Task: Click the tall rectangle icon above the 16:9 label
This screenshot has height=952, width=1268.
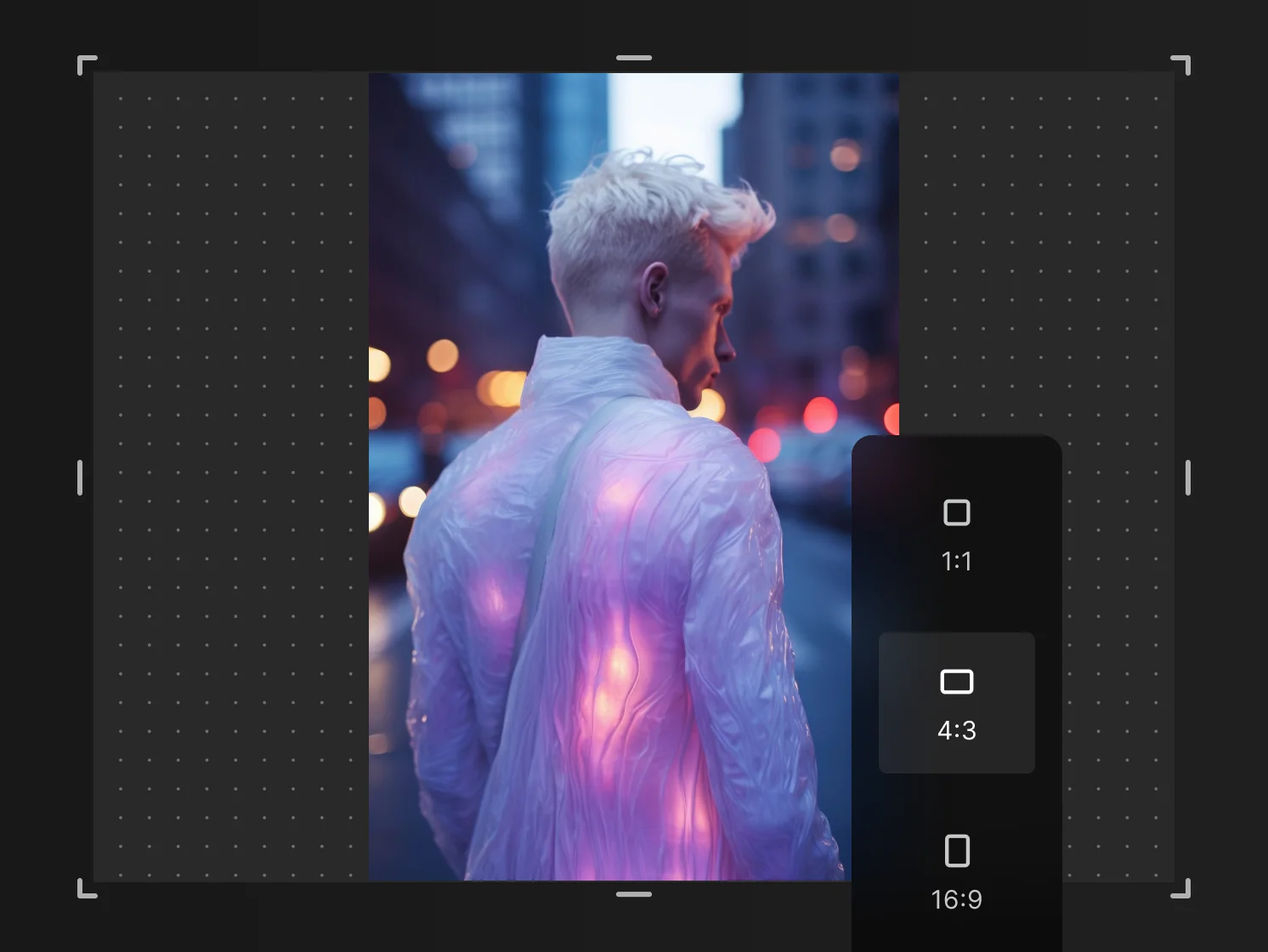Action: pyautogui.click(x=956, y=849)
